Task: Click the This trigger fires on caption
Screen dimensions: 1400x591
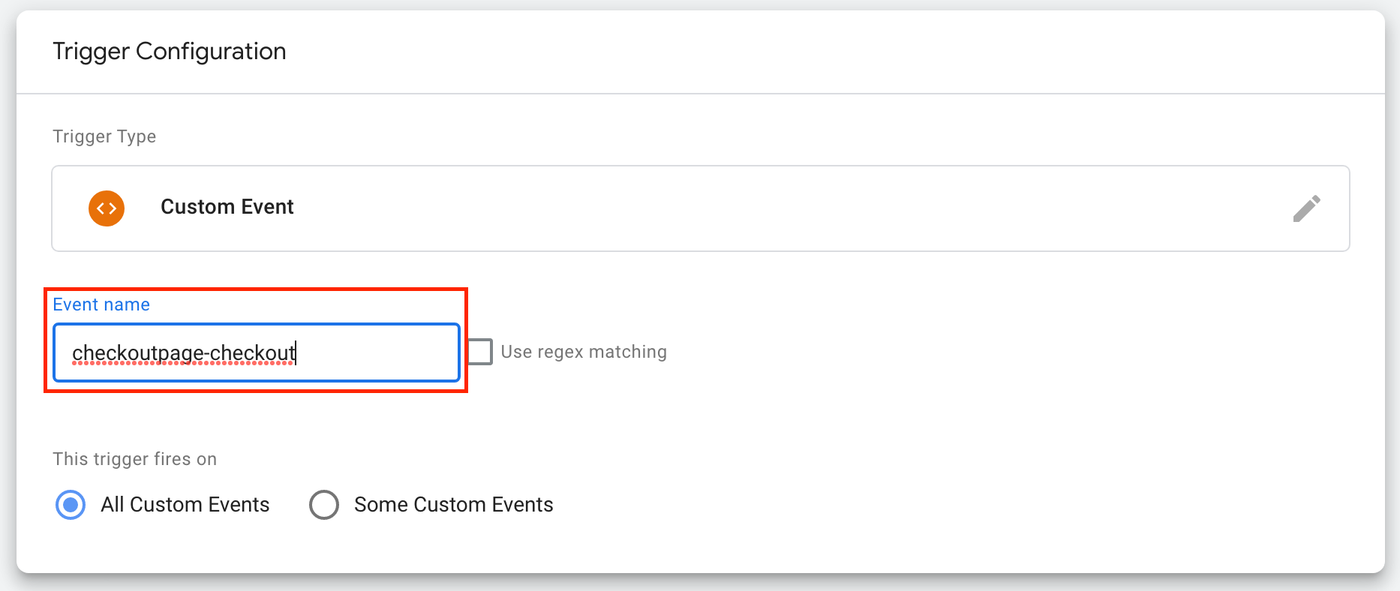Action: (x=134, y=460)
